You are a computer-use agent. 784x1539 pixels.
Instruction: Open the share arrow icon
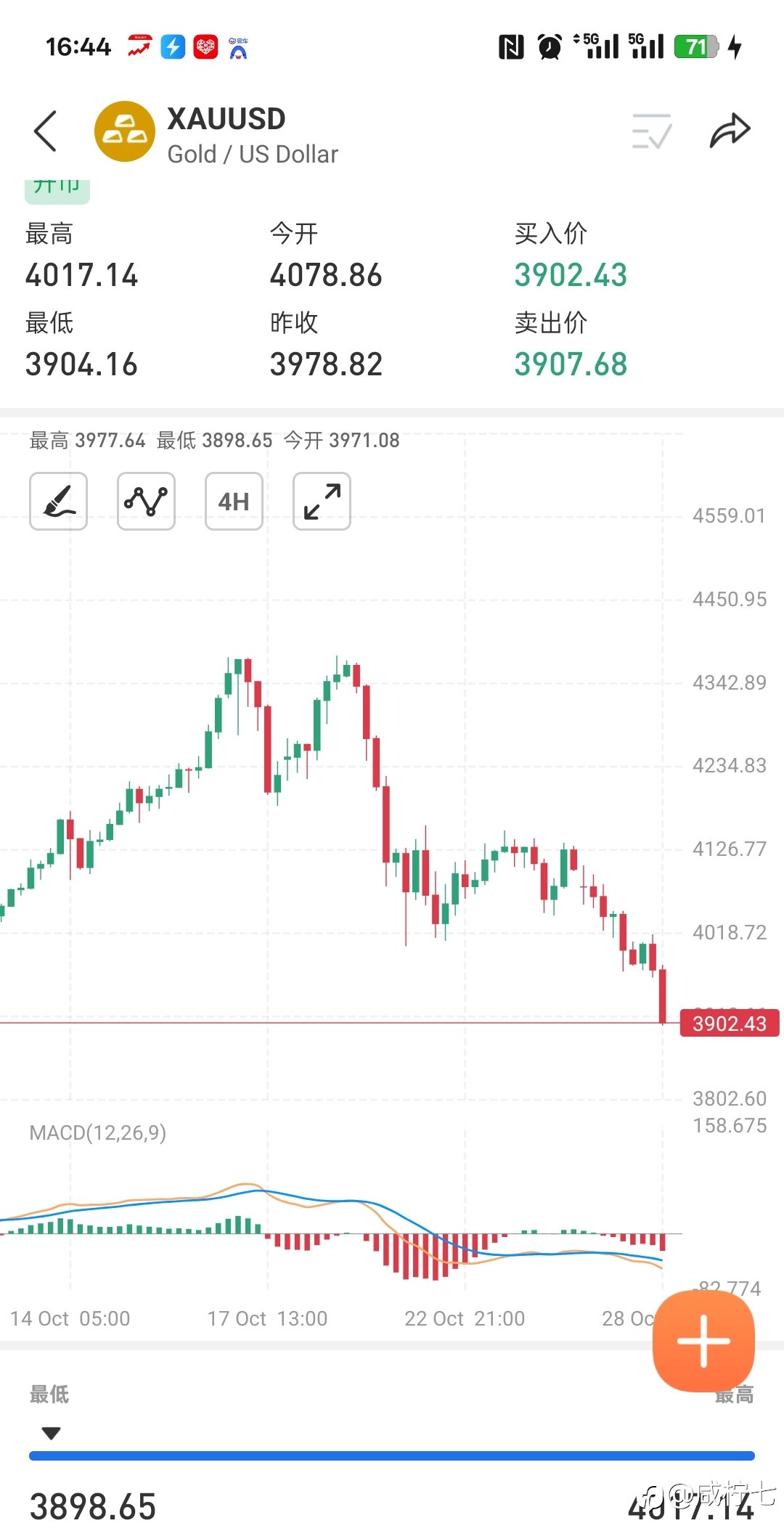coord(729,131)
